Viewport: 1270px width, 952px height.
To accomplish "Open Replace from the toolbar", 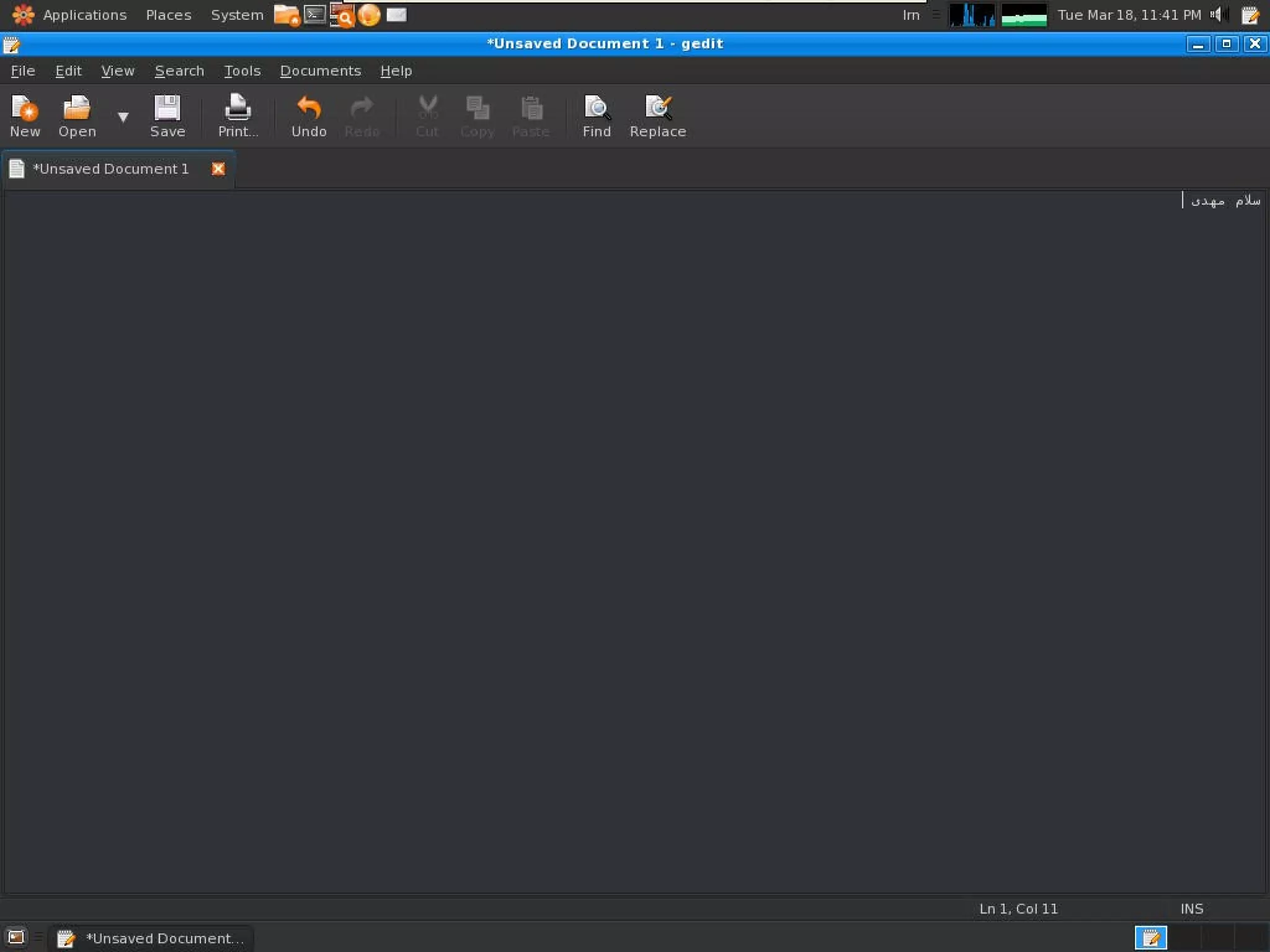I will [657, 116].
